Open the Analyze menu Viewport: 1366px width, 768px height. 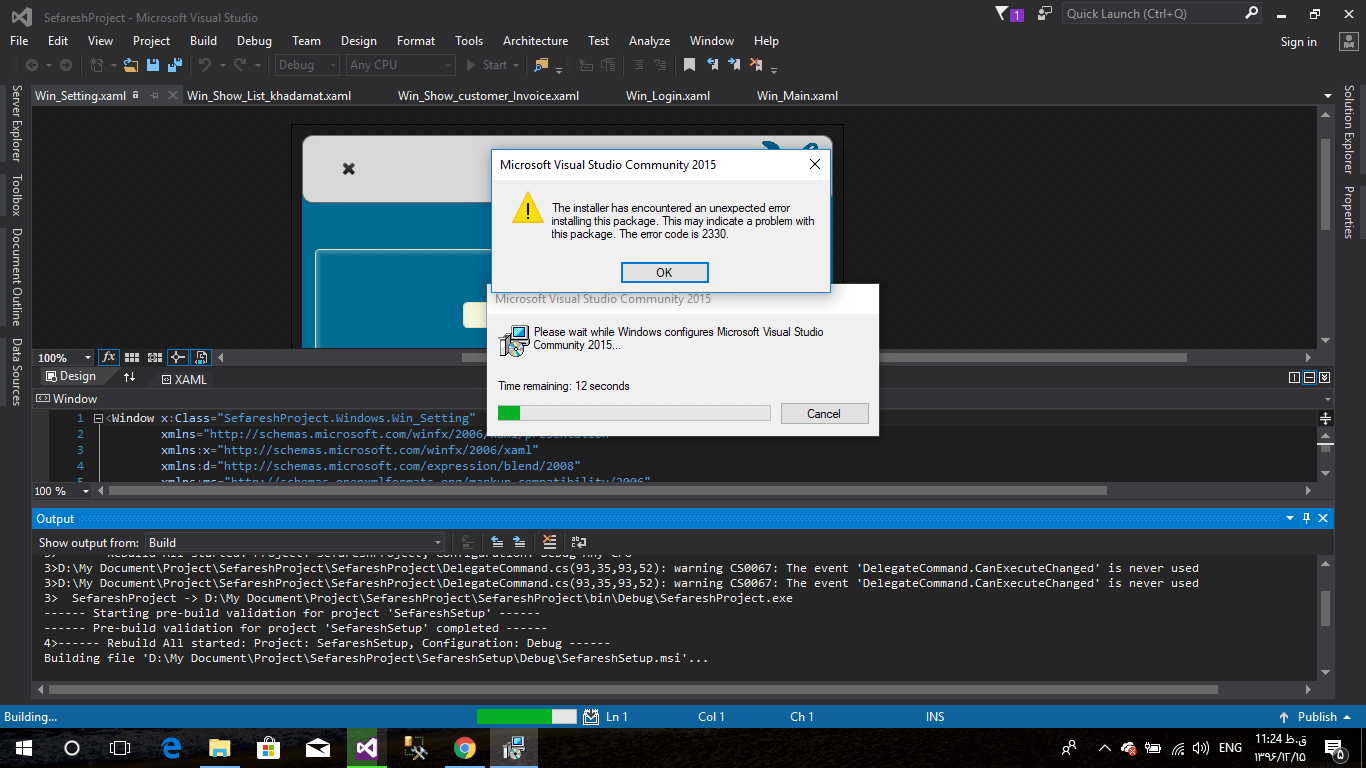click(649, 41)
